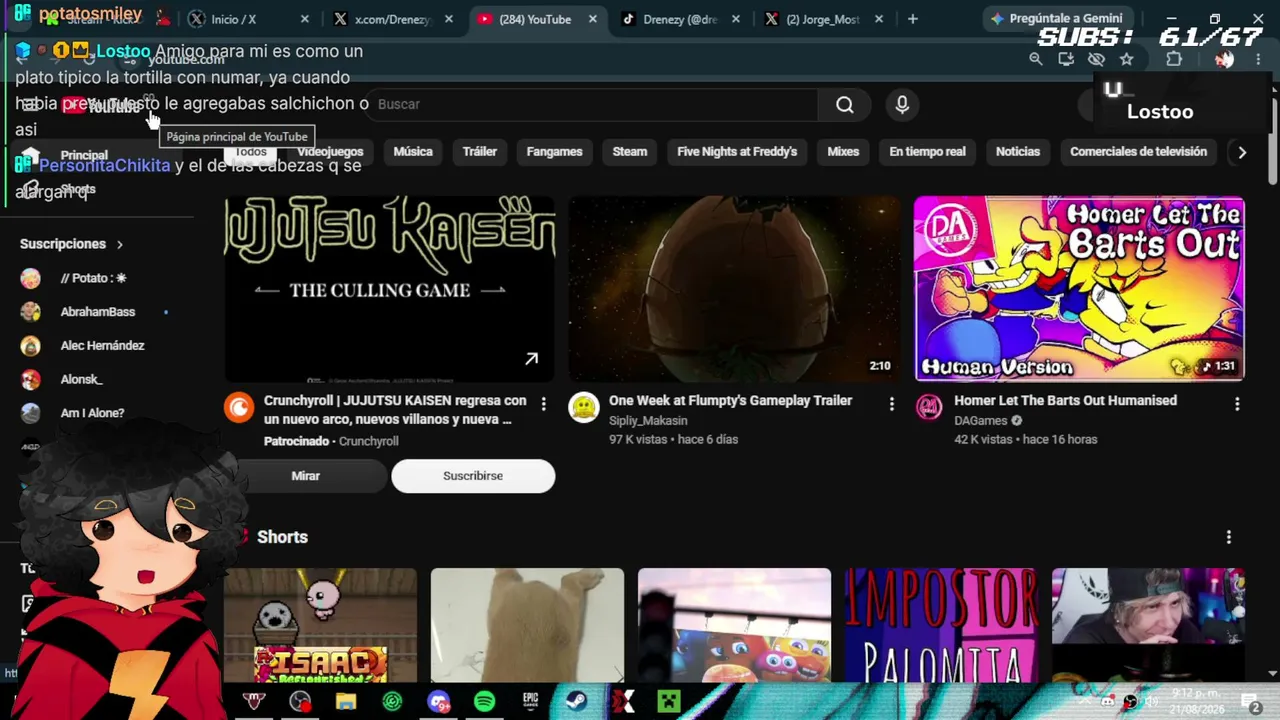Start voice search with the microphone icon
This screenshot has width=1280, height=720.
coord(902,105)
